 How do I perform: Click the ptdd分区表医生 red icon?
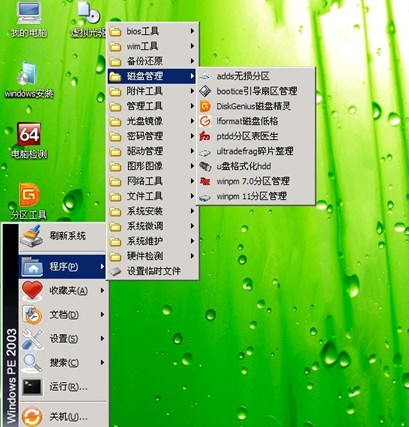pos(205,136)
